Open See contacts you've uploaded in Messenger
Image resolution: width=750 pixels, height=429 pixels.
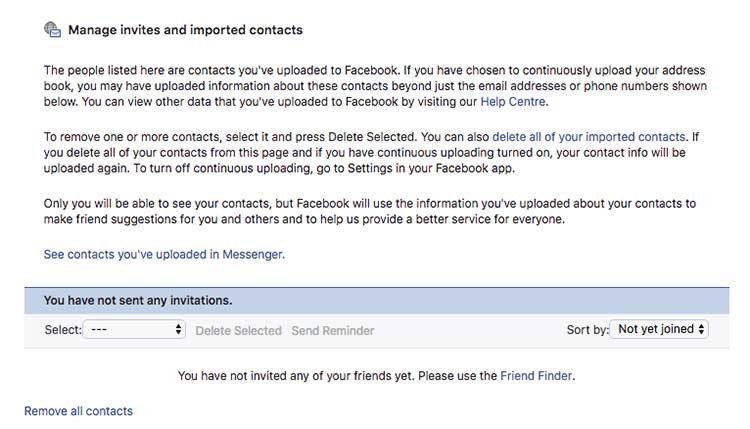(164, 254)
